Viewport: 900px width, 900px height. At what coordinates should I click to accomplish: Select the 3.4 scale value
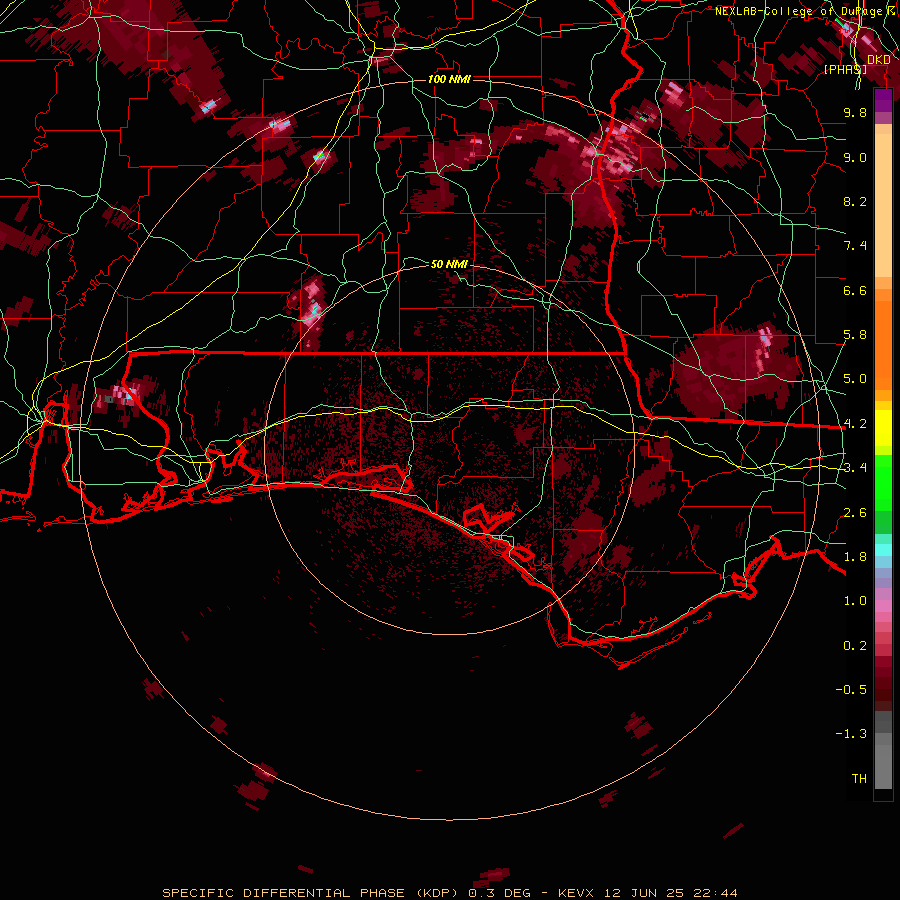tap(855, 468)
